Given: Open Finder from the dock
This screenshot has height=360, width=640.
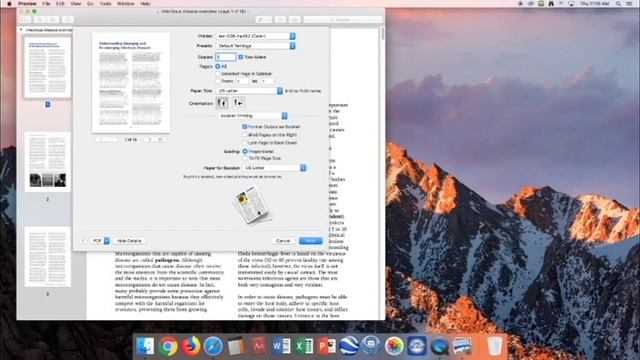Looking at the screenshot, I should [x=145, y=346].
